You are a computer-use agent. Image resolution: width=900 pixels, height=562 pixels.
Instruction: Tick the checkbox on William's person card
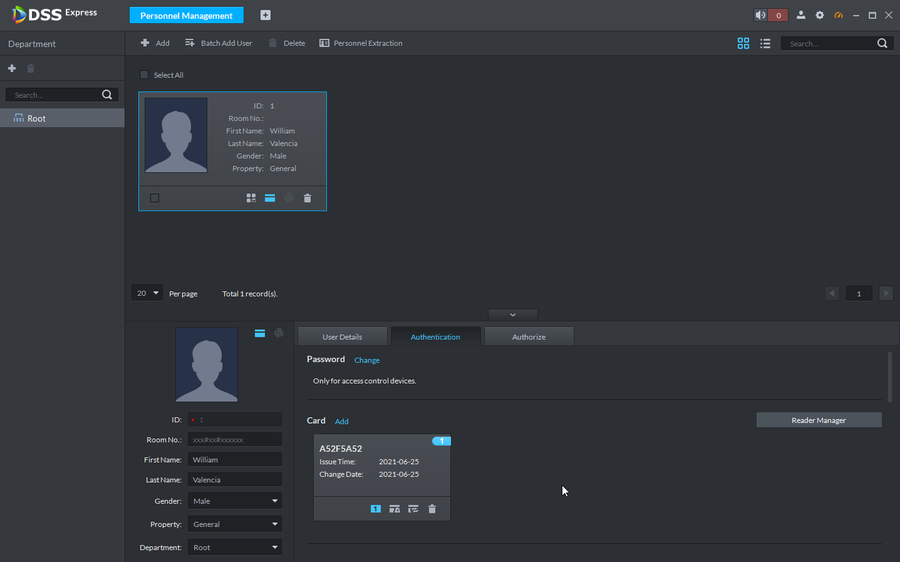point(155,198)
